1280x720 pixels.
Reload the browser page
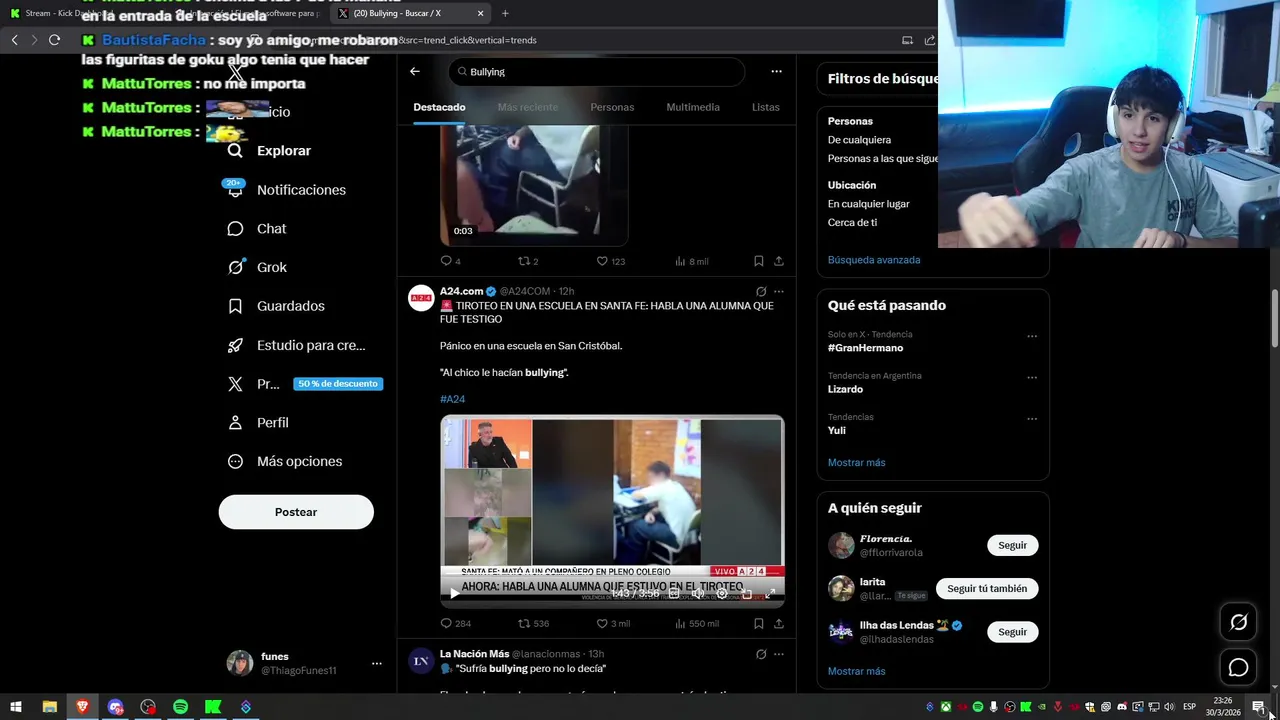(54, 40)
